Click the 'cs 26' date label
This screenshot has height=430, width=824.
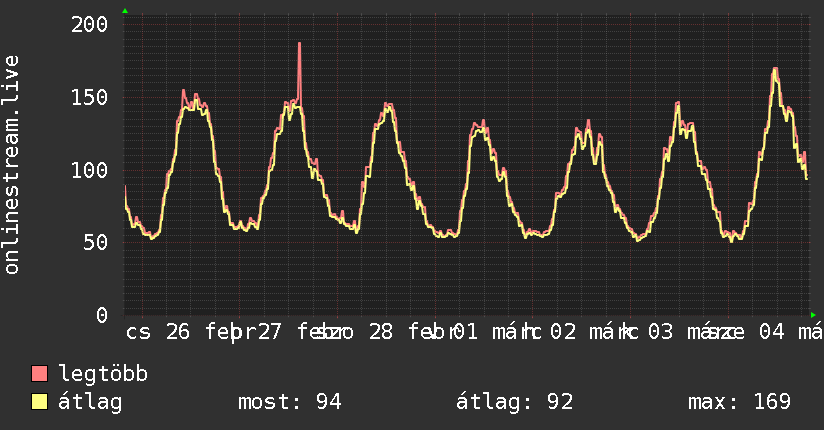(x=158, y=332)
